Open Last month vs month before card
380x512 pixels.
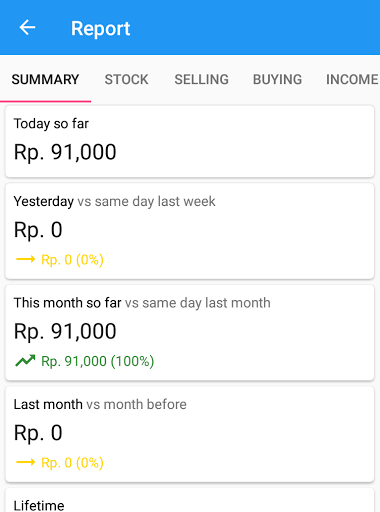190,434
